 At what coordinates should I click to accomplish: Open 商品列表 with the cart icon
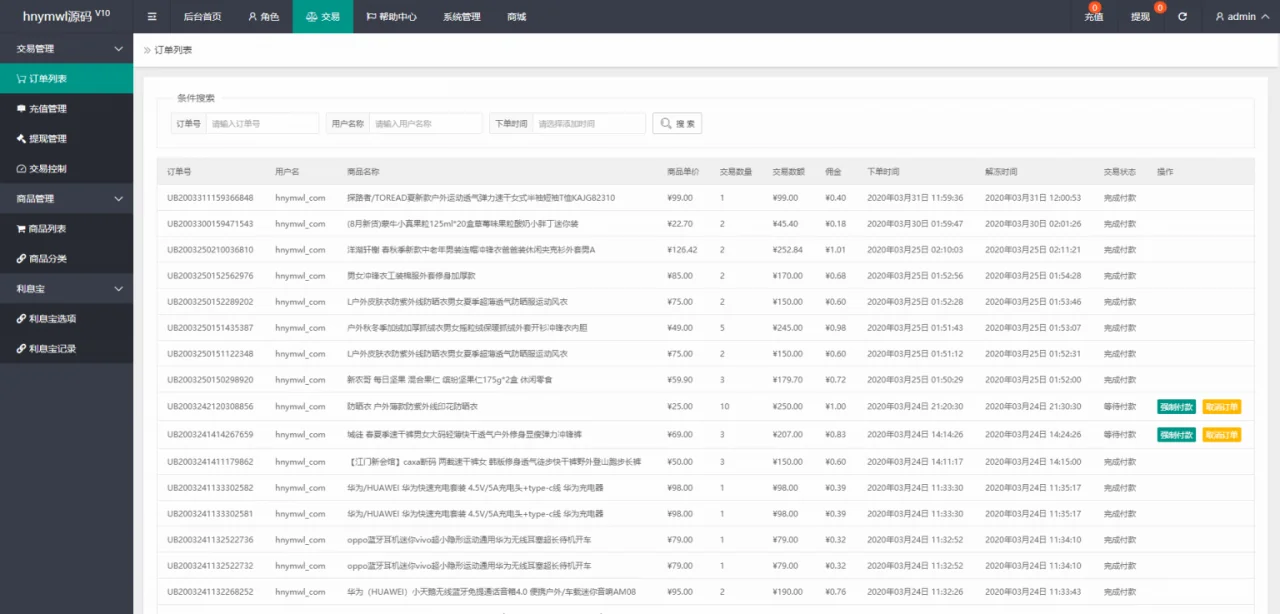pyautogui.click(x=47, y=229)
